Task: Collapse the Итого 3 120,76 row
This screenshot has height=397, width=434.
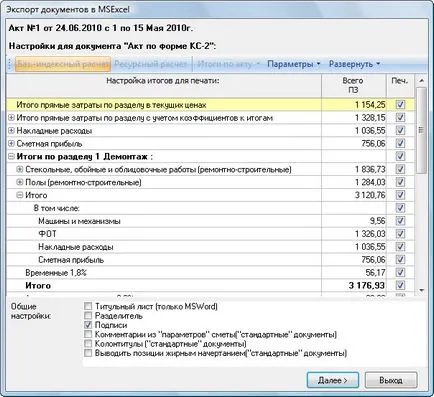Action: [x=20, y=195]
